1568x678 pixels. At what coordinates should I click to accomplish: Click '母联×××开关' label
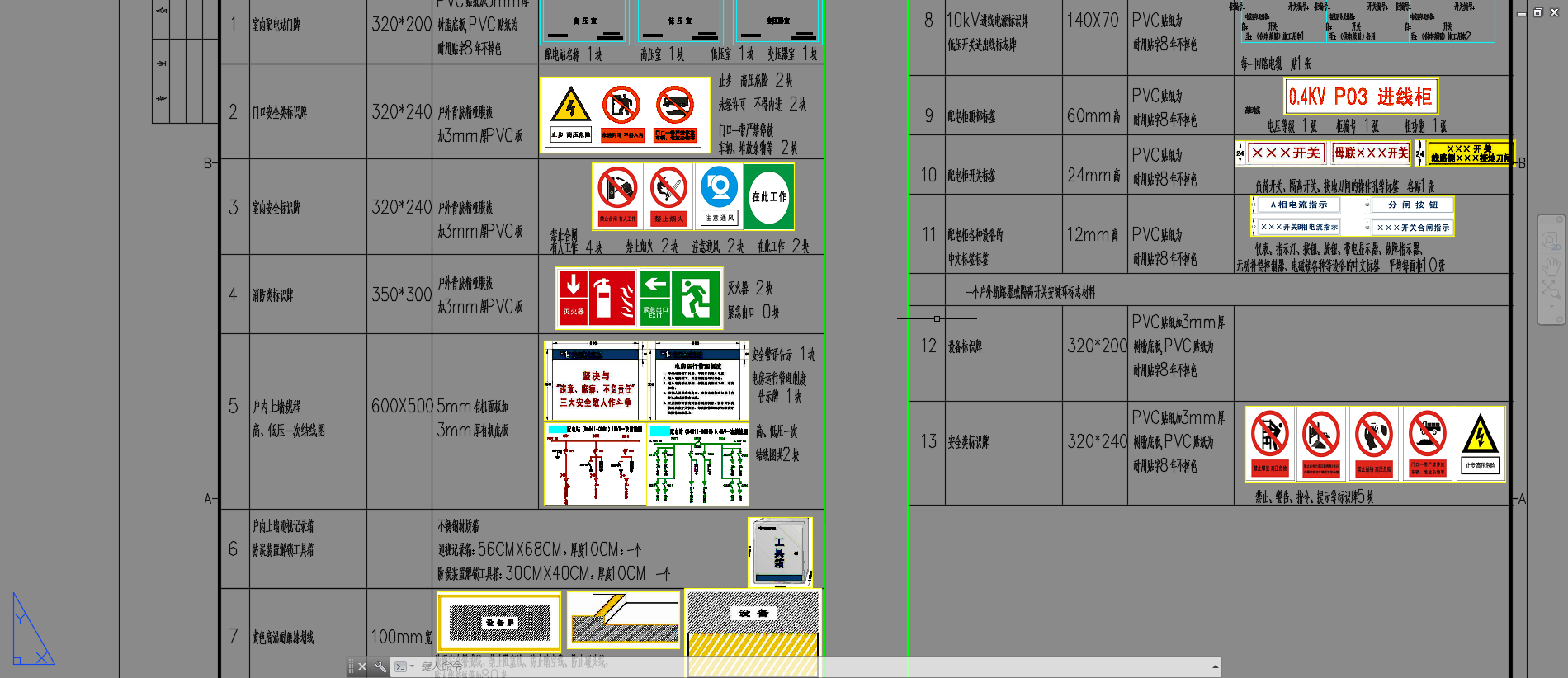pyautogui.click(x=1371, y=153)
